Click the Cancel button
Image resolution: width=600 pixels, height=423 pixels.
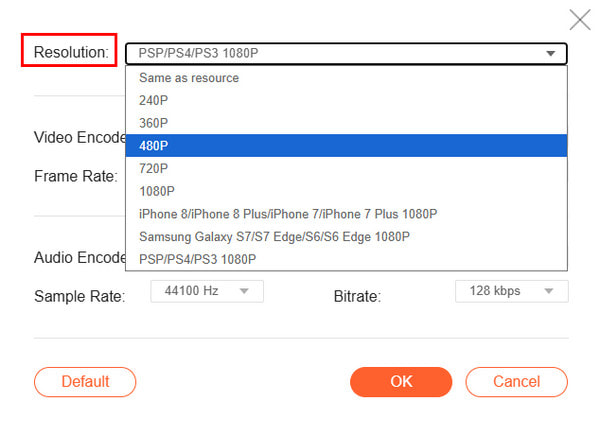tap(517, 381)
